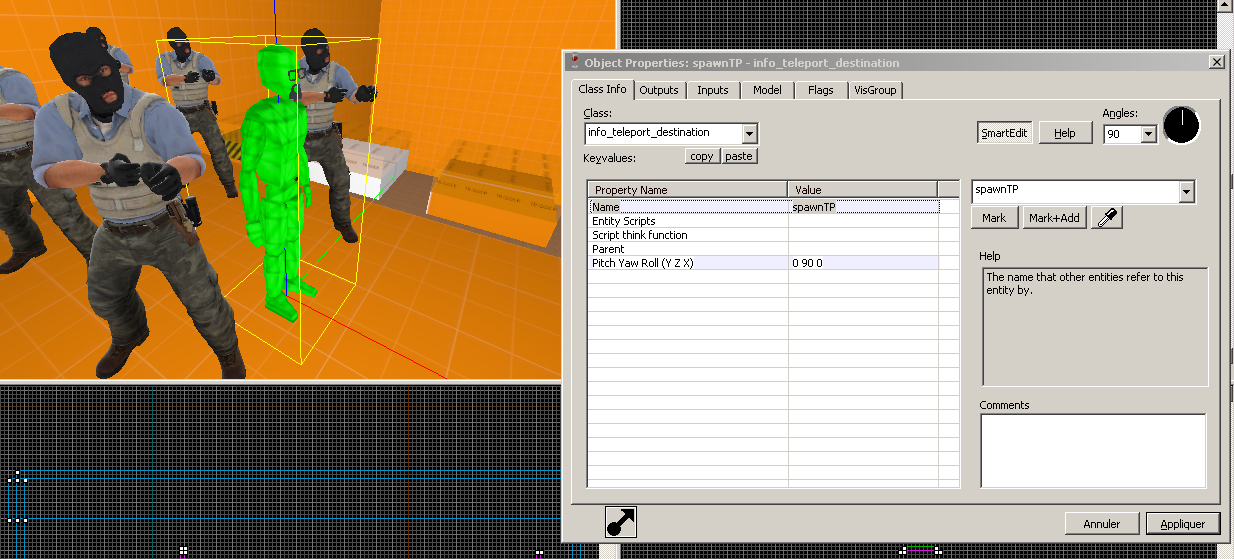The width and height of the screenshot is (1234, 559).
Task: Open the VisGroup tab
Action: point(875,90)
